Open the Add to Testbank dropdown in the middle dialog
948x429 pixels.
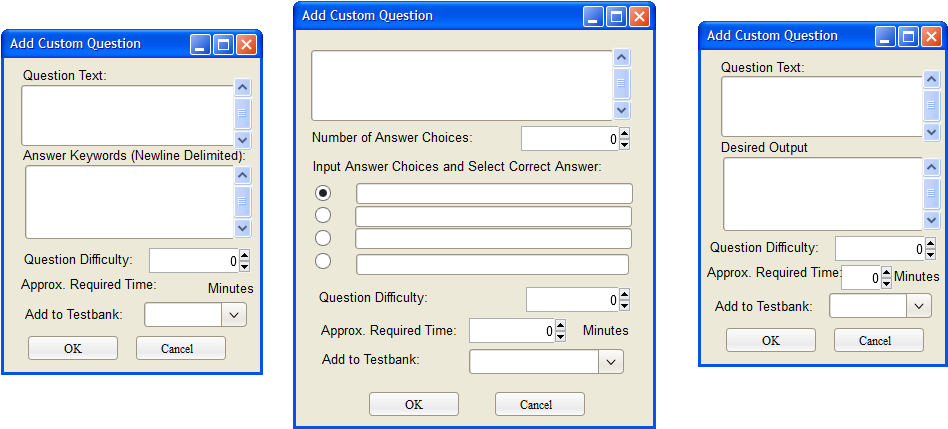[x=611, y=362]
